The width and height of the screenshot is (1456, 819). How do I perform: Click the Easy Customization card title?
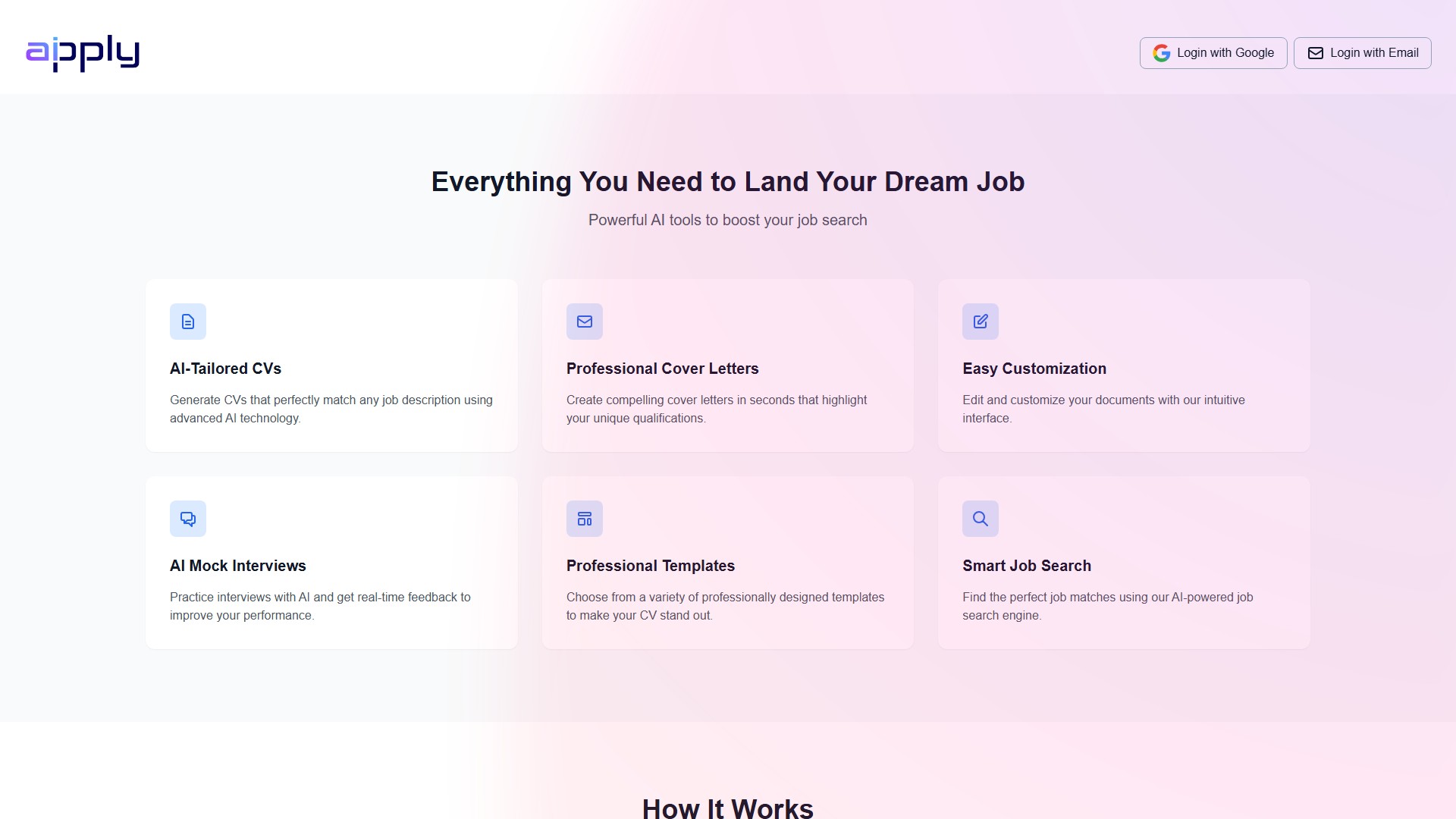tap(1034, 369)
